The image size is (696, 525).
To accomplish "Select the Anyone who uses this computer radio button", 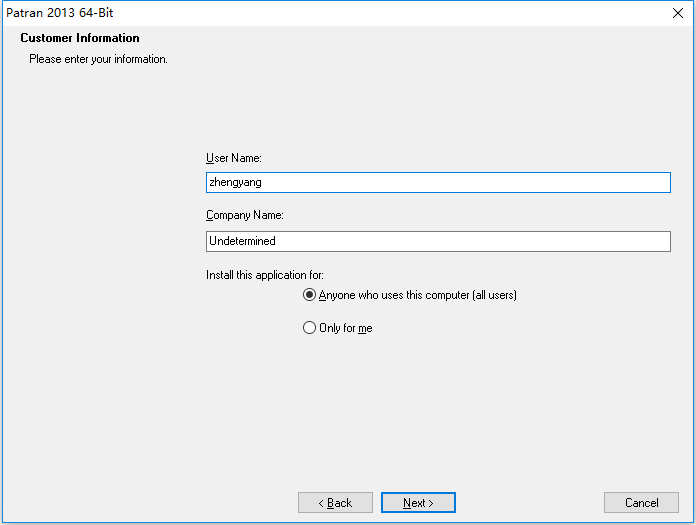I will pyautogui.click(x=309, y=295).
